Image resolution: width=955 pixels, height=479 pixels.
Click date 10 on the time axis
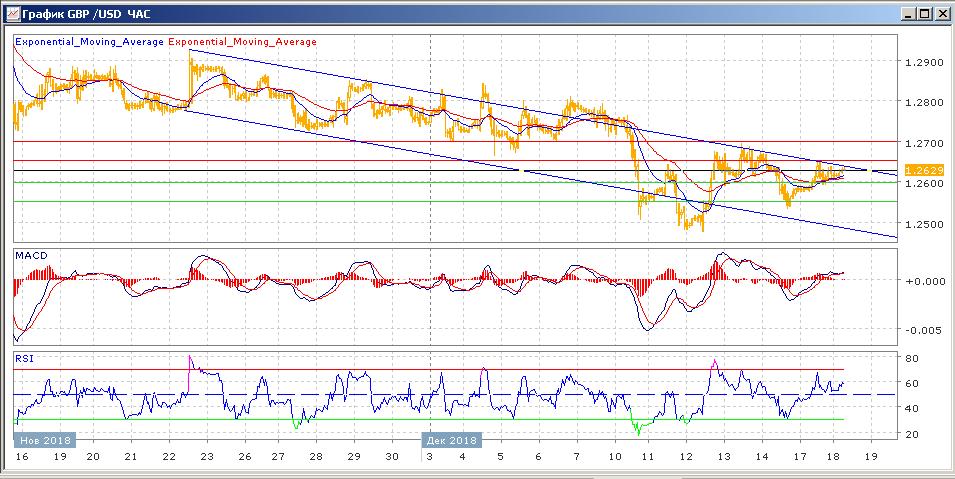coord(612,455)
